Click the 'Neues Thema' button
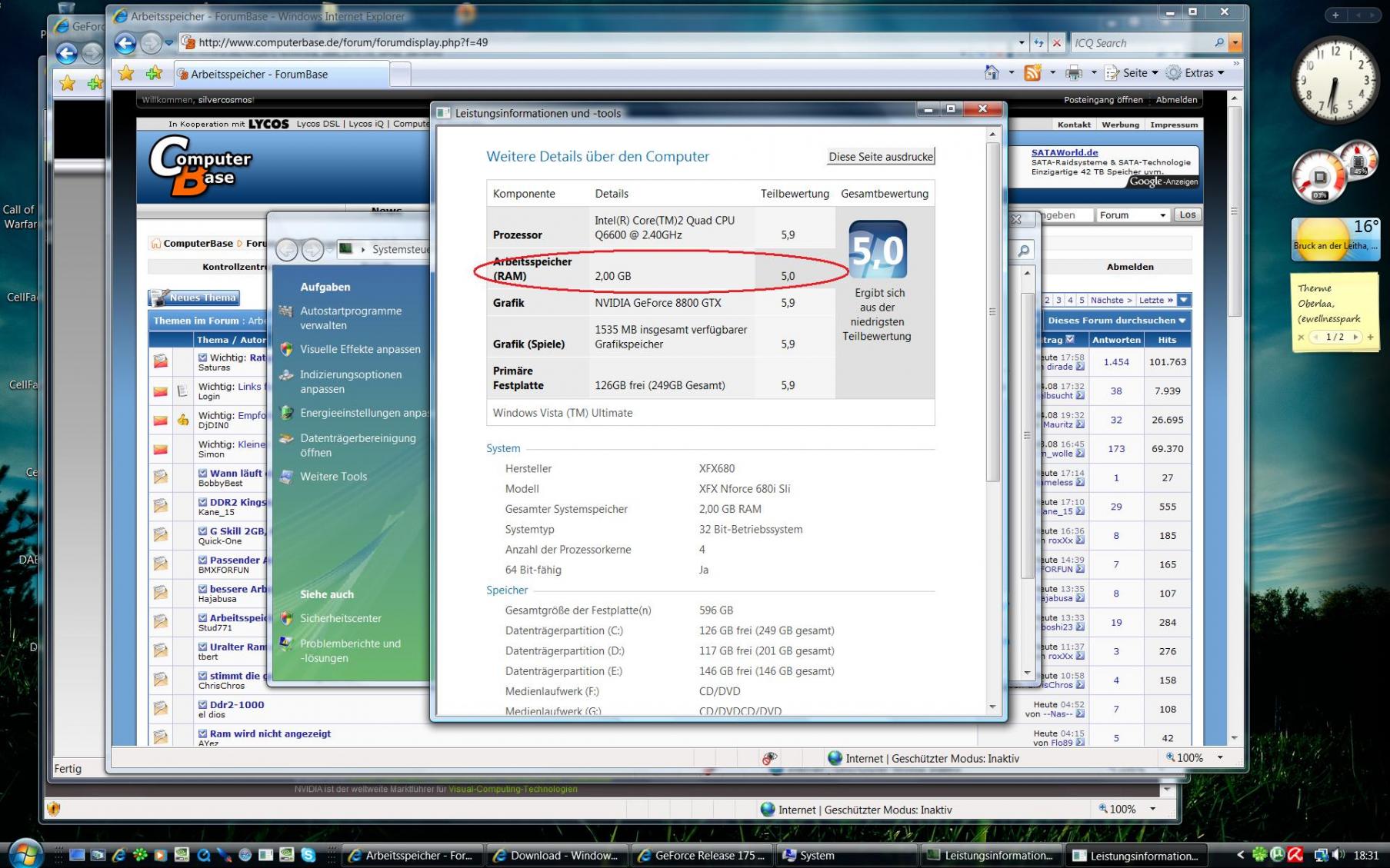The width and height of the screenshot is (1390, 868). pos(195,298)
